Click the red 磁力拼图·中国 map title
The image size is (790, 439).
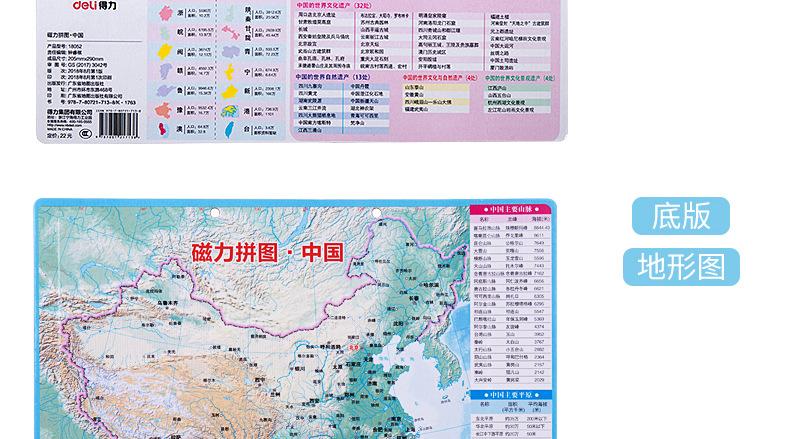[267, 252]
